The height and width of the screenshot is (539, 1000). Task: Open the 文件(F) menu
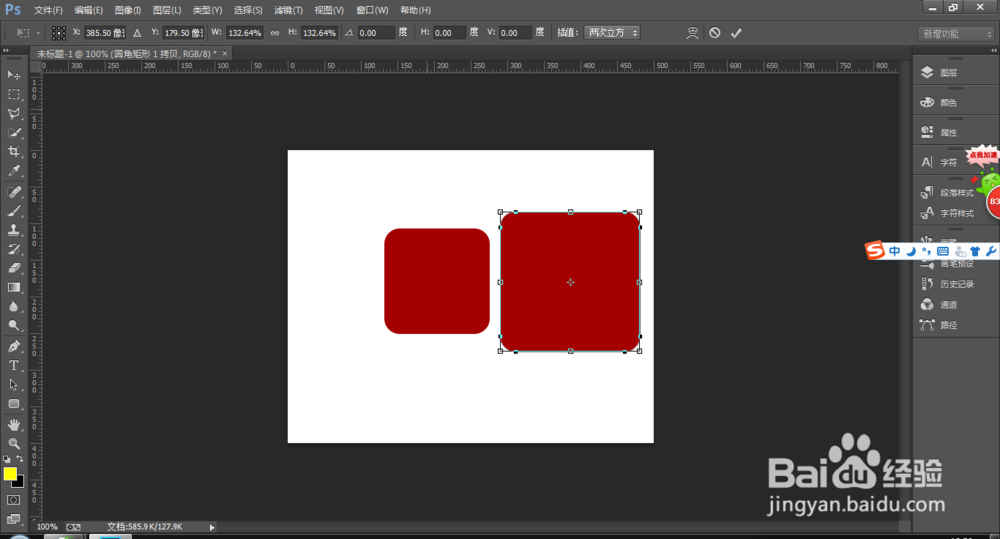[x=48, y=10]
